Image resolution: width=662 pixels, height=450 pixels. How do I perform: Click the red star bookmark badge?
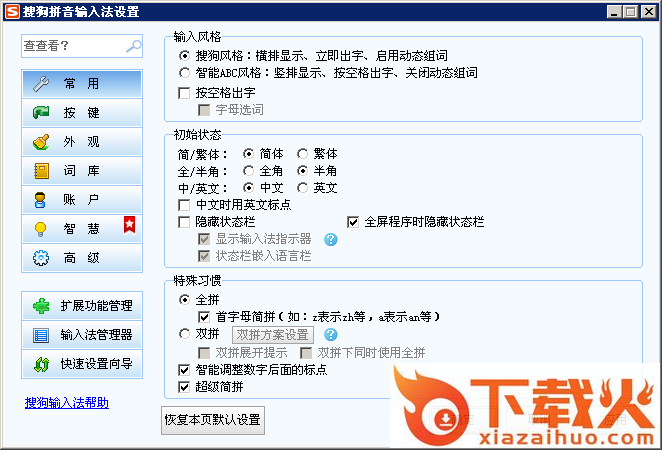tap(129, 225)
